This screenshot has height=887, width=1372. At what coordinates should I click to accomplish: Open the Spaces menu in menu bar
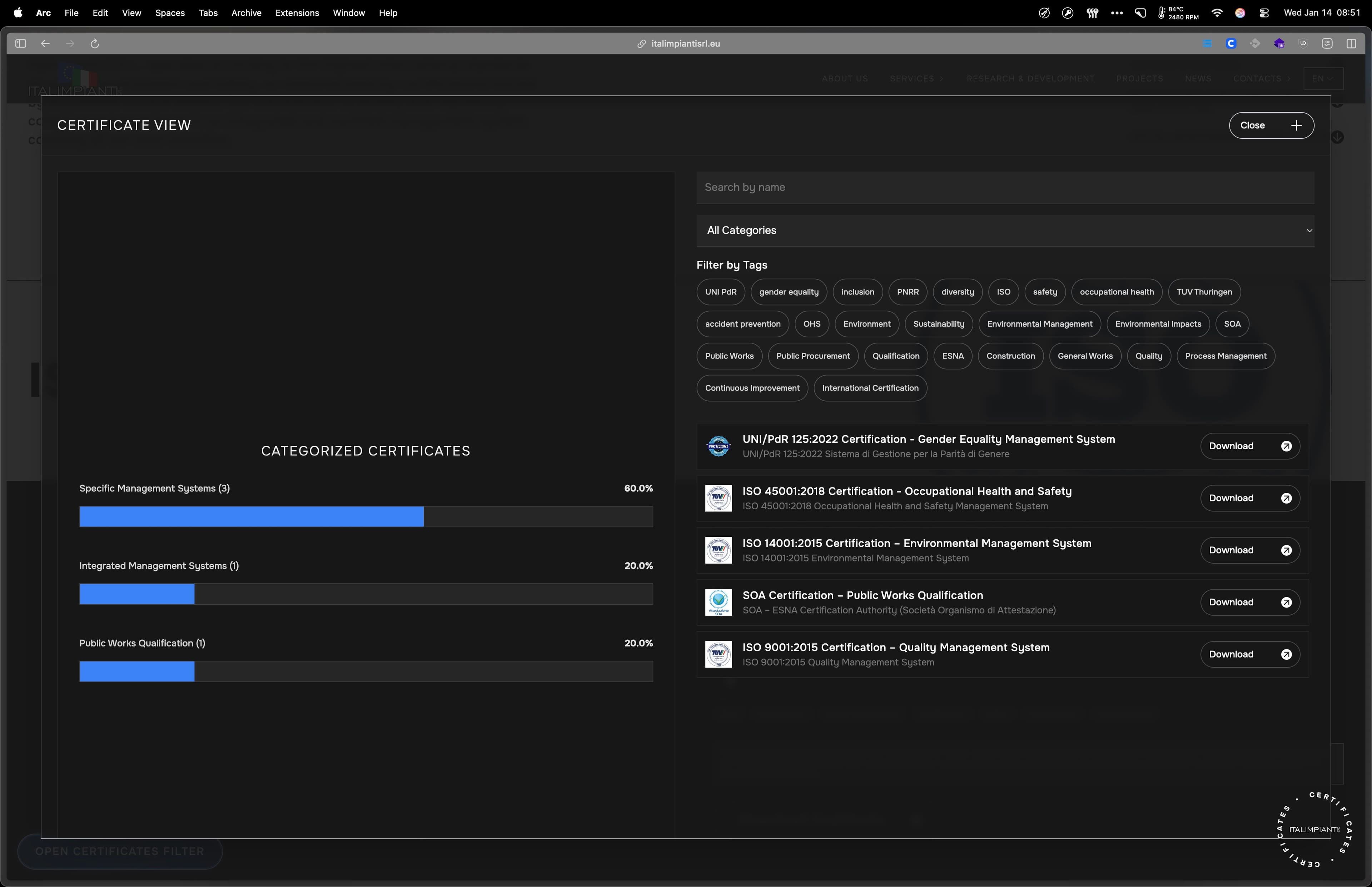[x=170, y=13]
